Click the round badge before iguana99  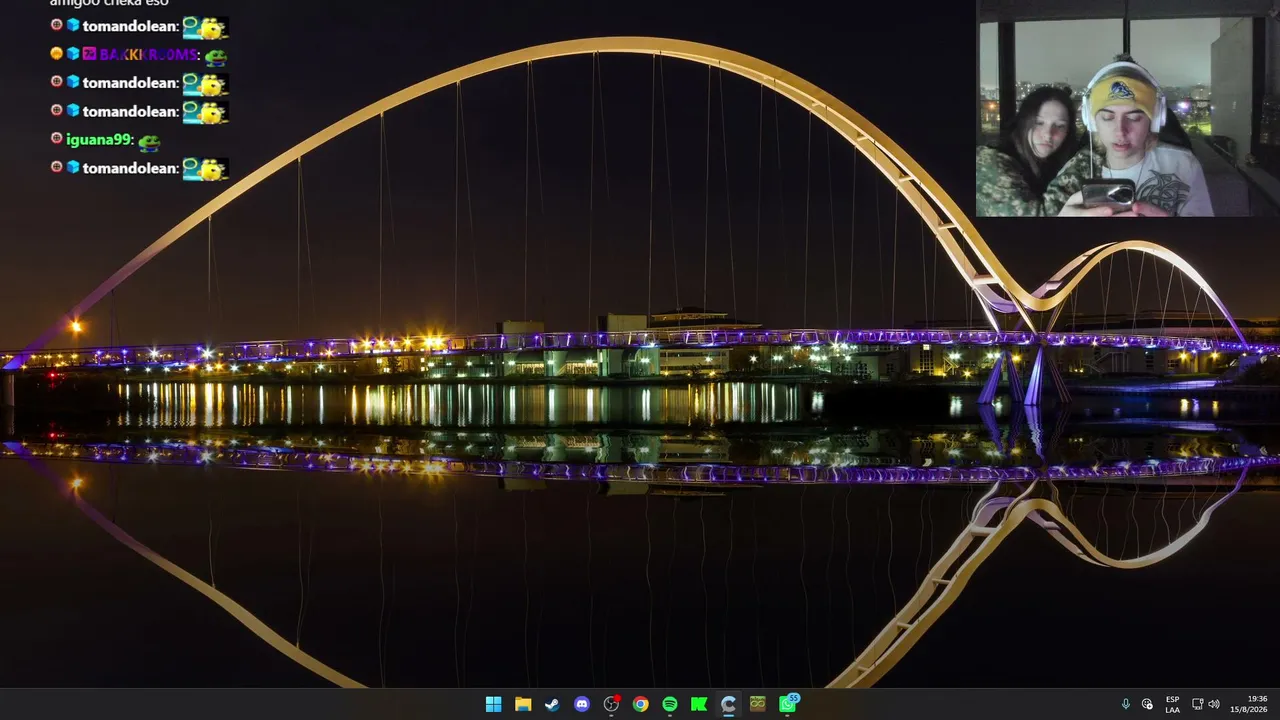pyautogui.click(x=56, y=139)
